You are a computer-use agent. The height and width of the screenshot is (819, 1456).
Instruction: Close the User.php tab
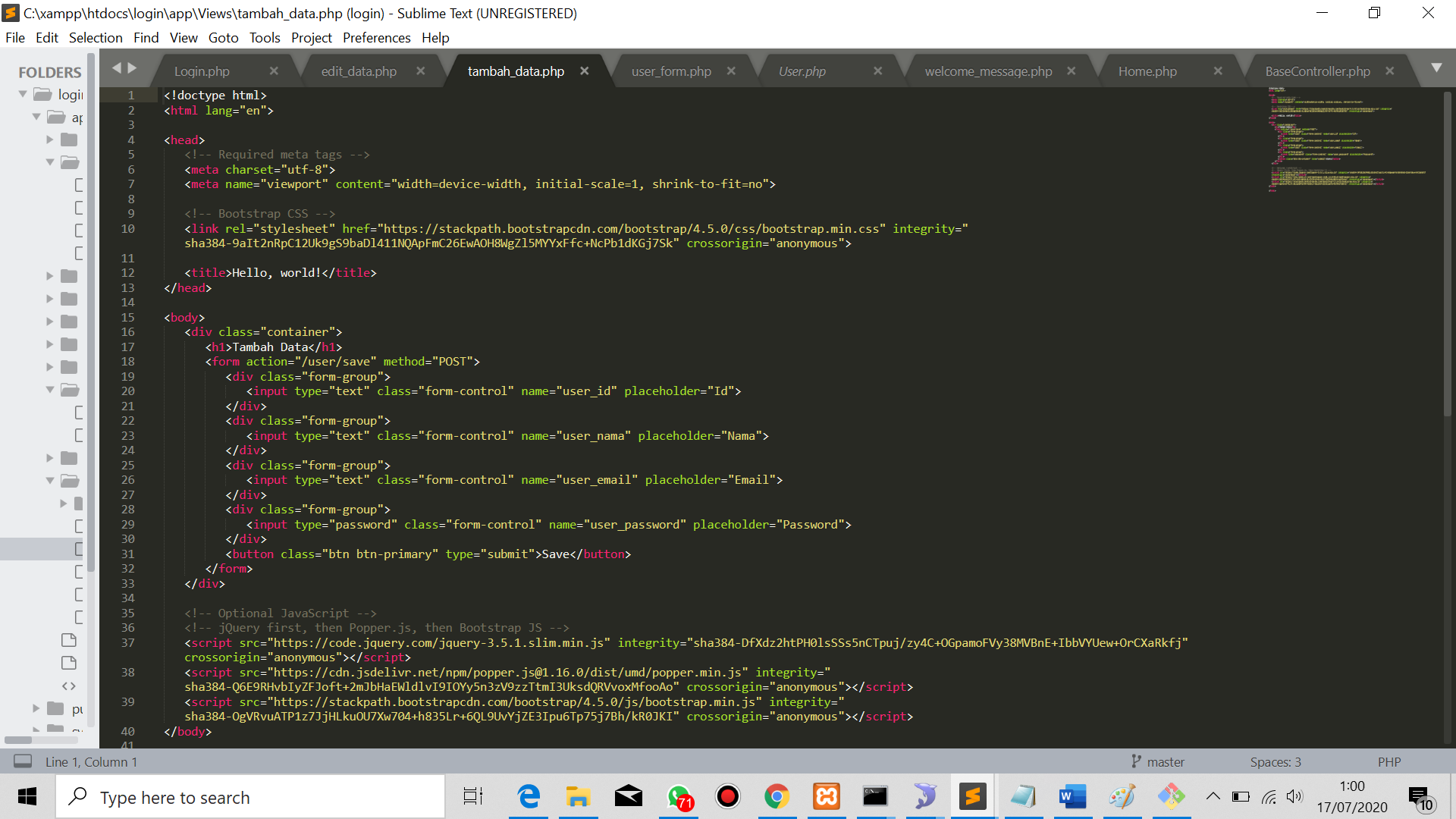[877, 71]
